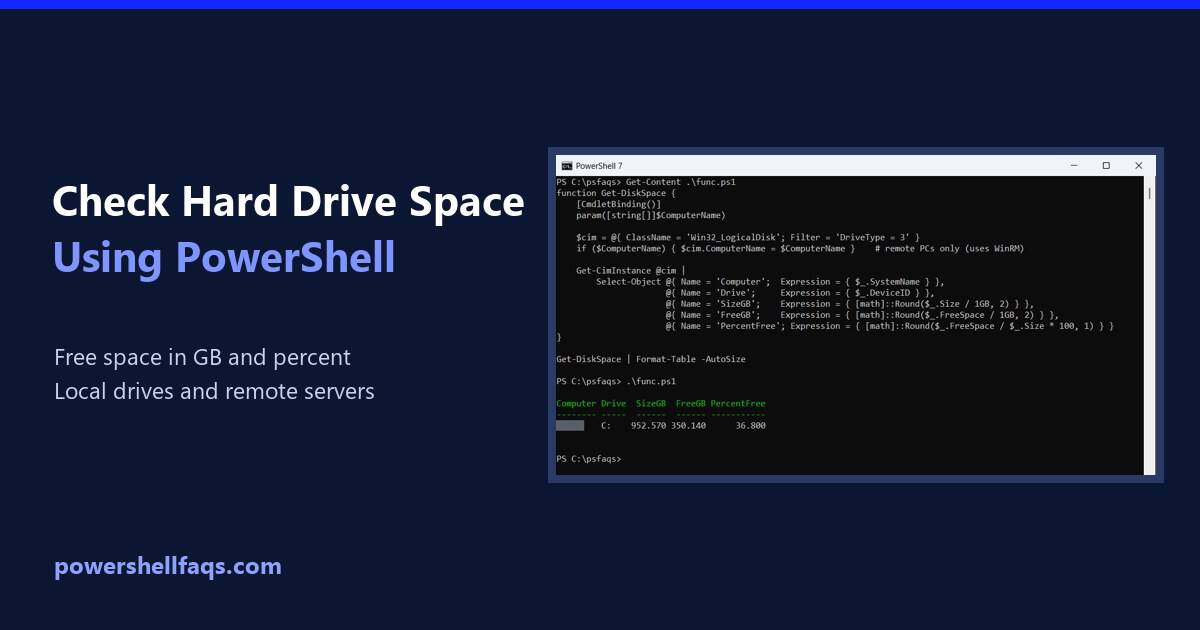
Task: Click the powershellfaqs.com site link
Action: [x=168, y=566]
